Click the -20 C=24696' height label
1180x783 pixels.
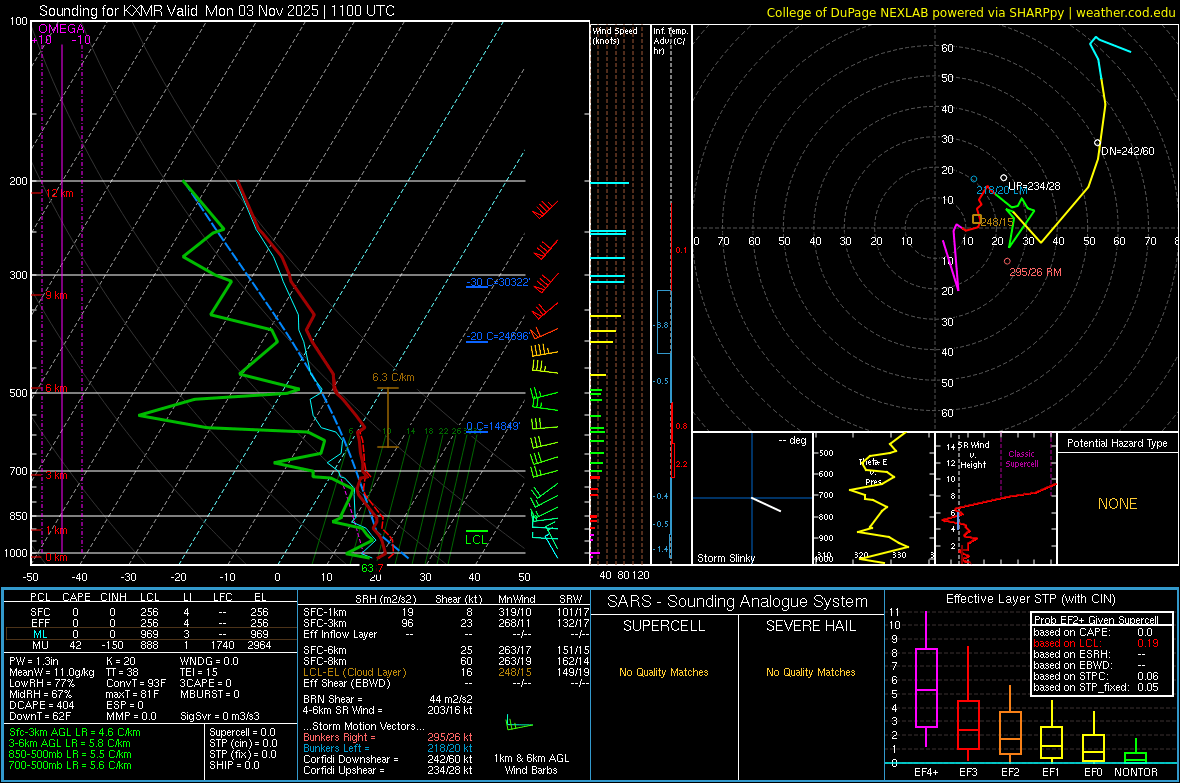(x=497, y=337)
